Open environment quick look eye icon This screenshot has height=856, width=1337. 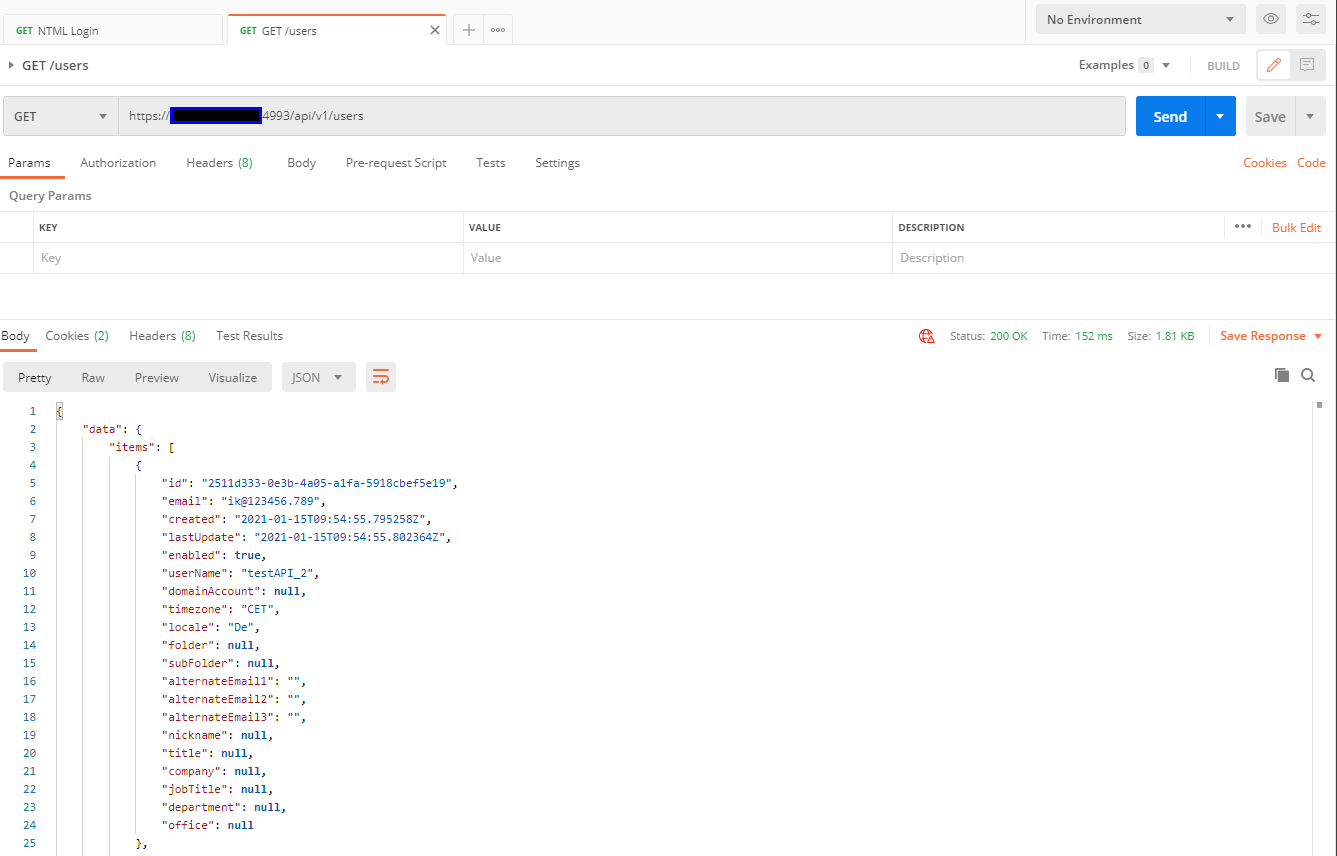tap(1270, 19)
